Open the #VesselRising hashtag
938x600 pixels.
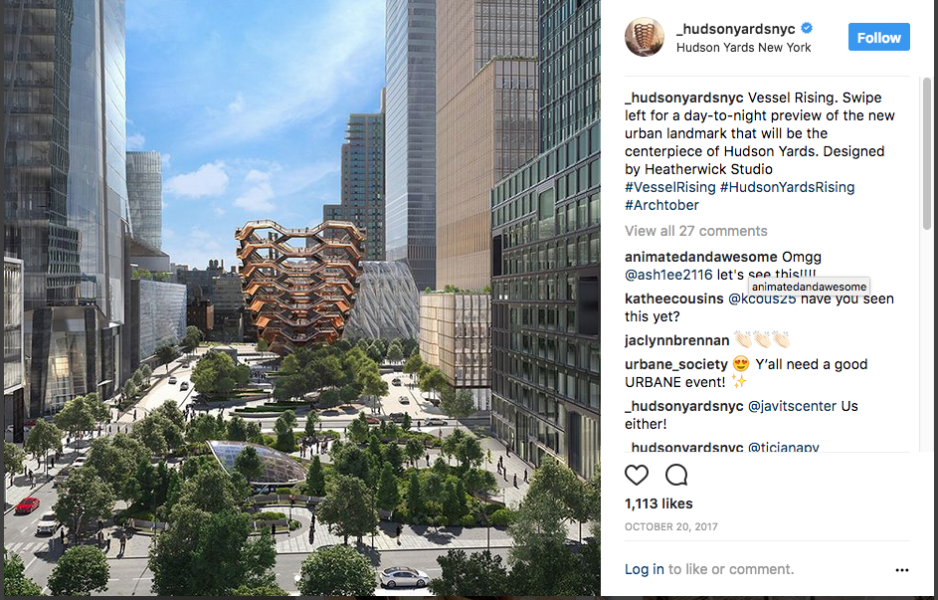pos(670,187)
